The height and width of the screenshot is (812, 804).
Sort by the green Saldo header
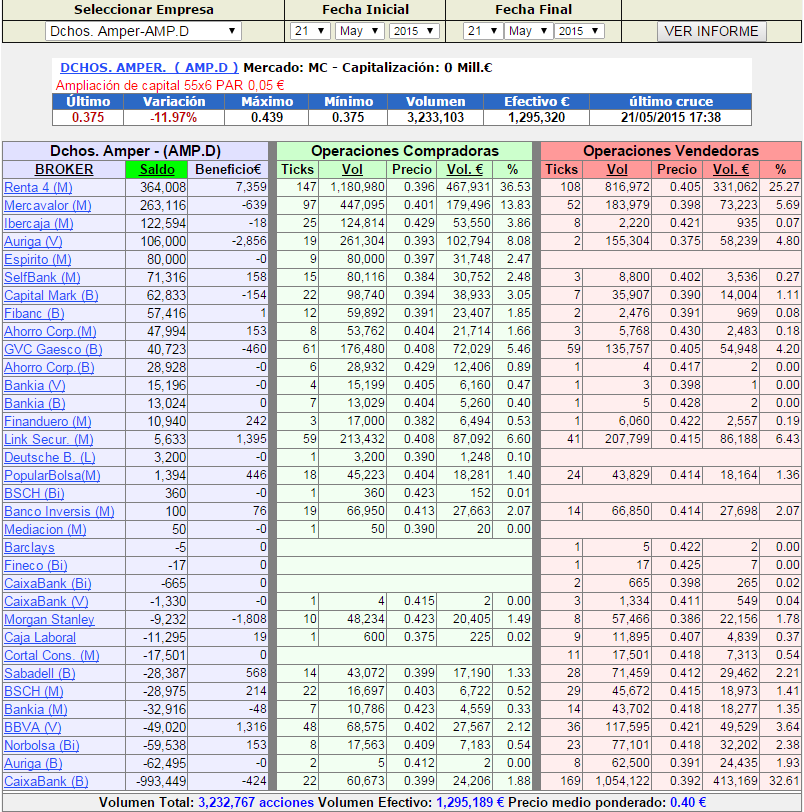(x=157, y=169)
